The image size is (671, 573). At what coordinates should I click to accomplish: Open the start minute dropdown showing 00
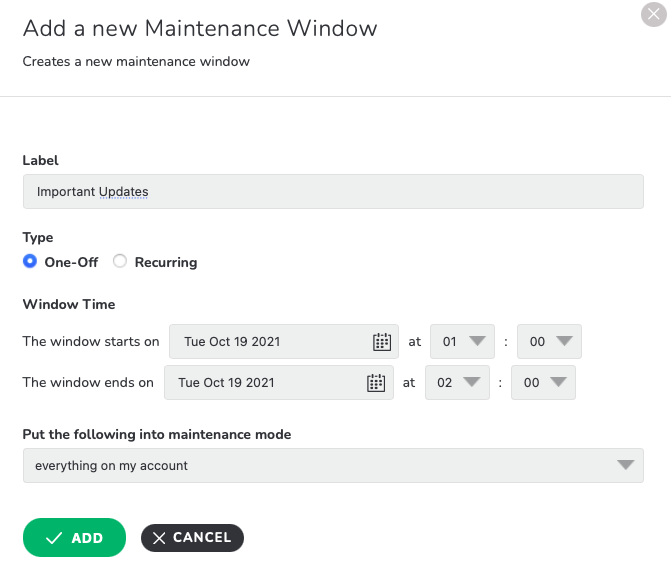pyautogui.click(x=549, y=341)
